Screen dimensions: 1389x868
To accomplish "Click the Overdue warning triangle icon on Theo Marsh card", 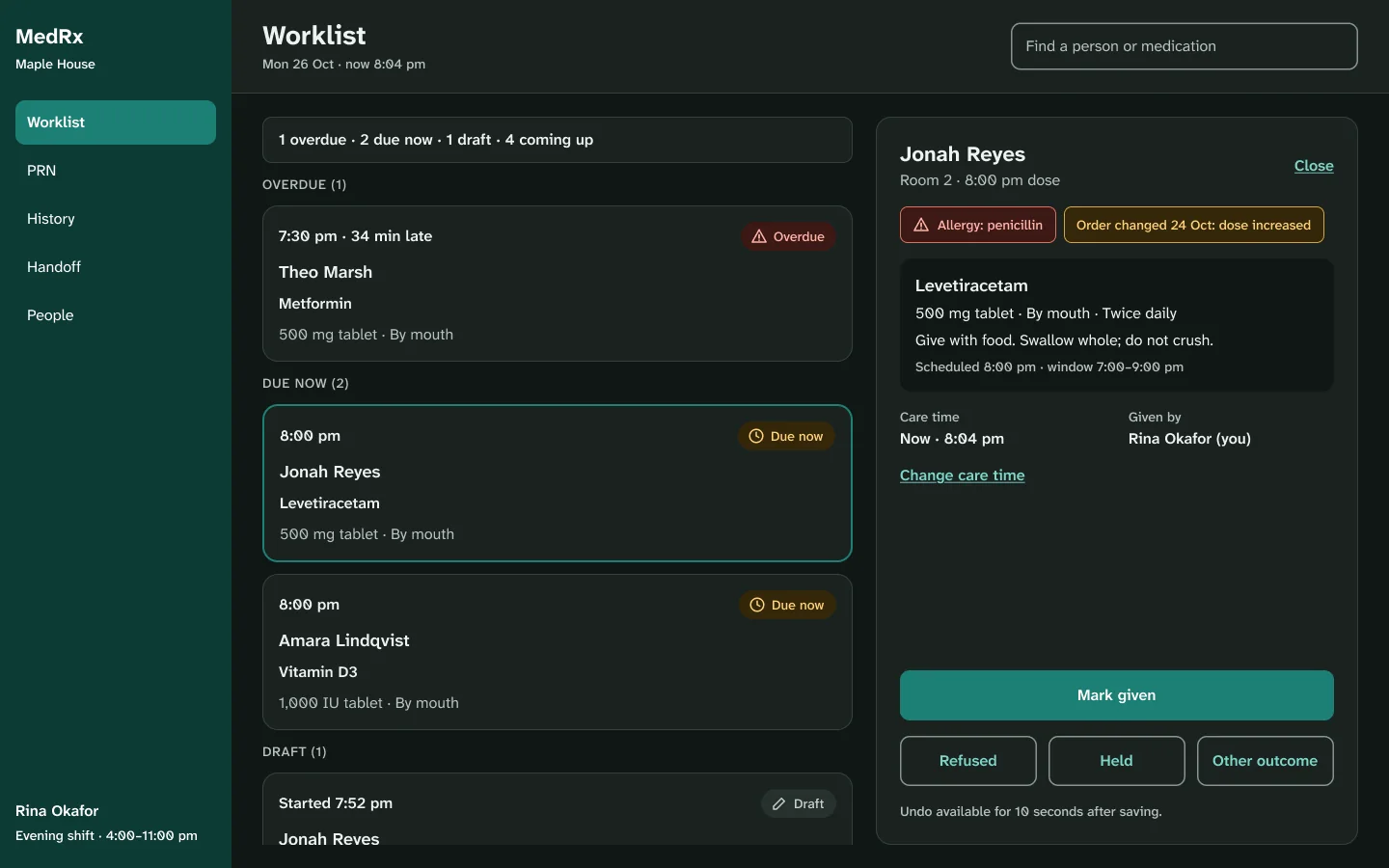I will 759,236.
